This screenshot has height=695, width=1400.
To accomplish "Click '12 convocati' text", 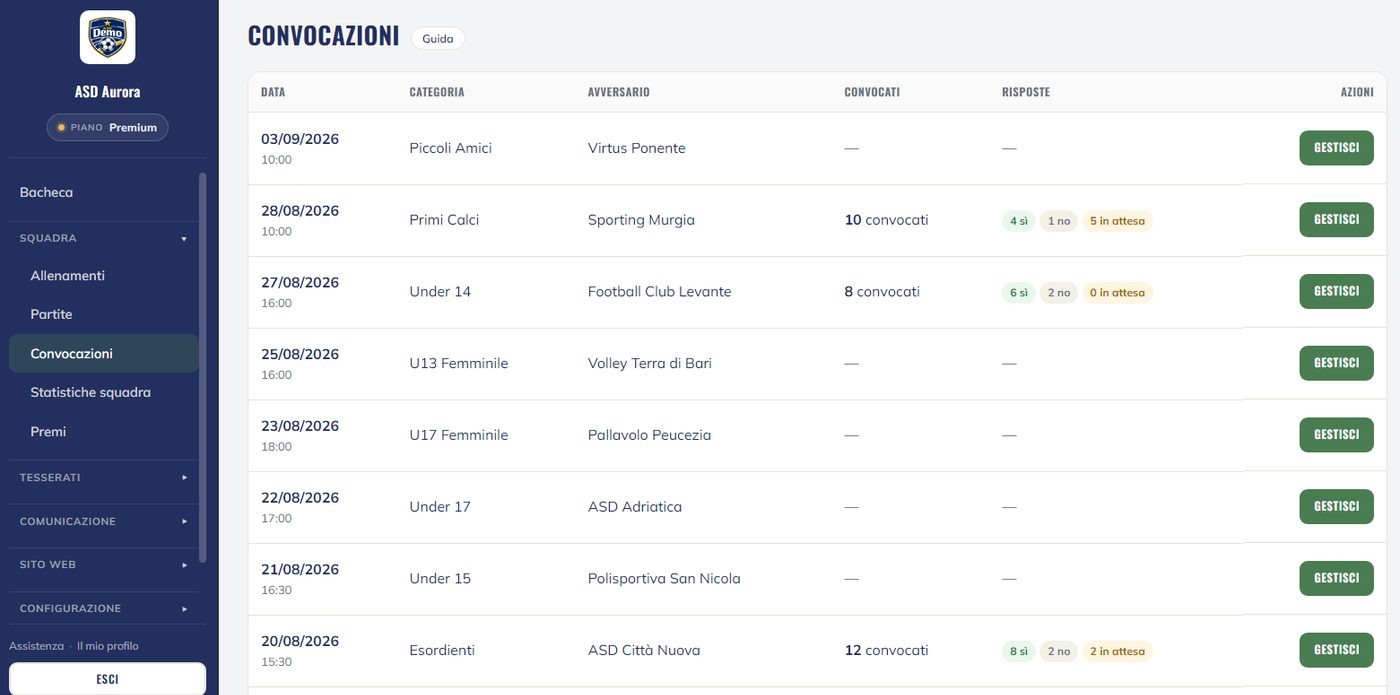I will [x=886, y=650].
